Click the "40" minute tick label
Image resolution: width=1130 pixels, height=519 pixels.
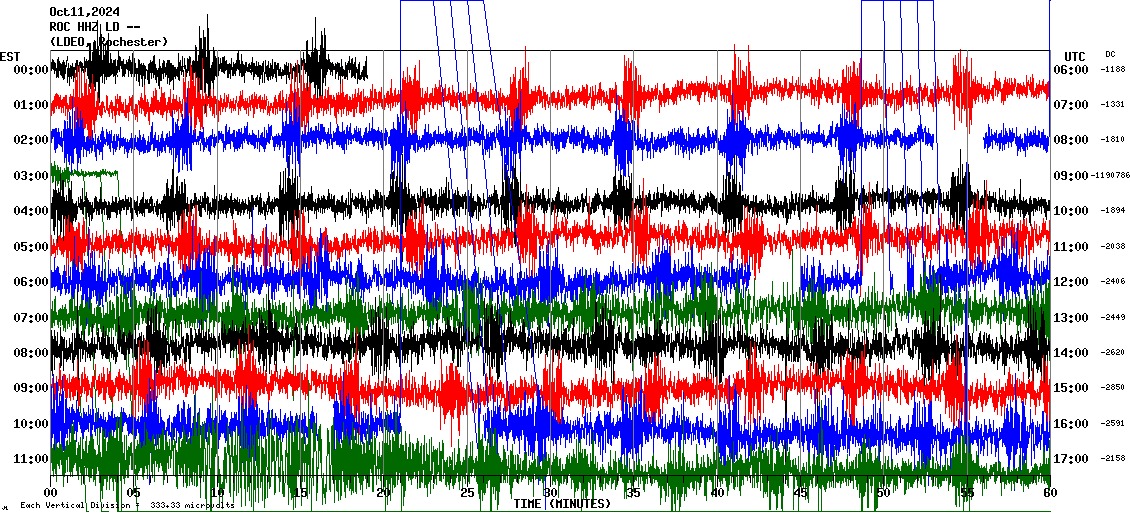pos(717,493)
